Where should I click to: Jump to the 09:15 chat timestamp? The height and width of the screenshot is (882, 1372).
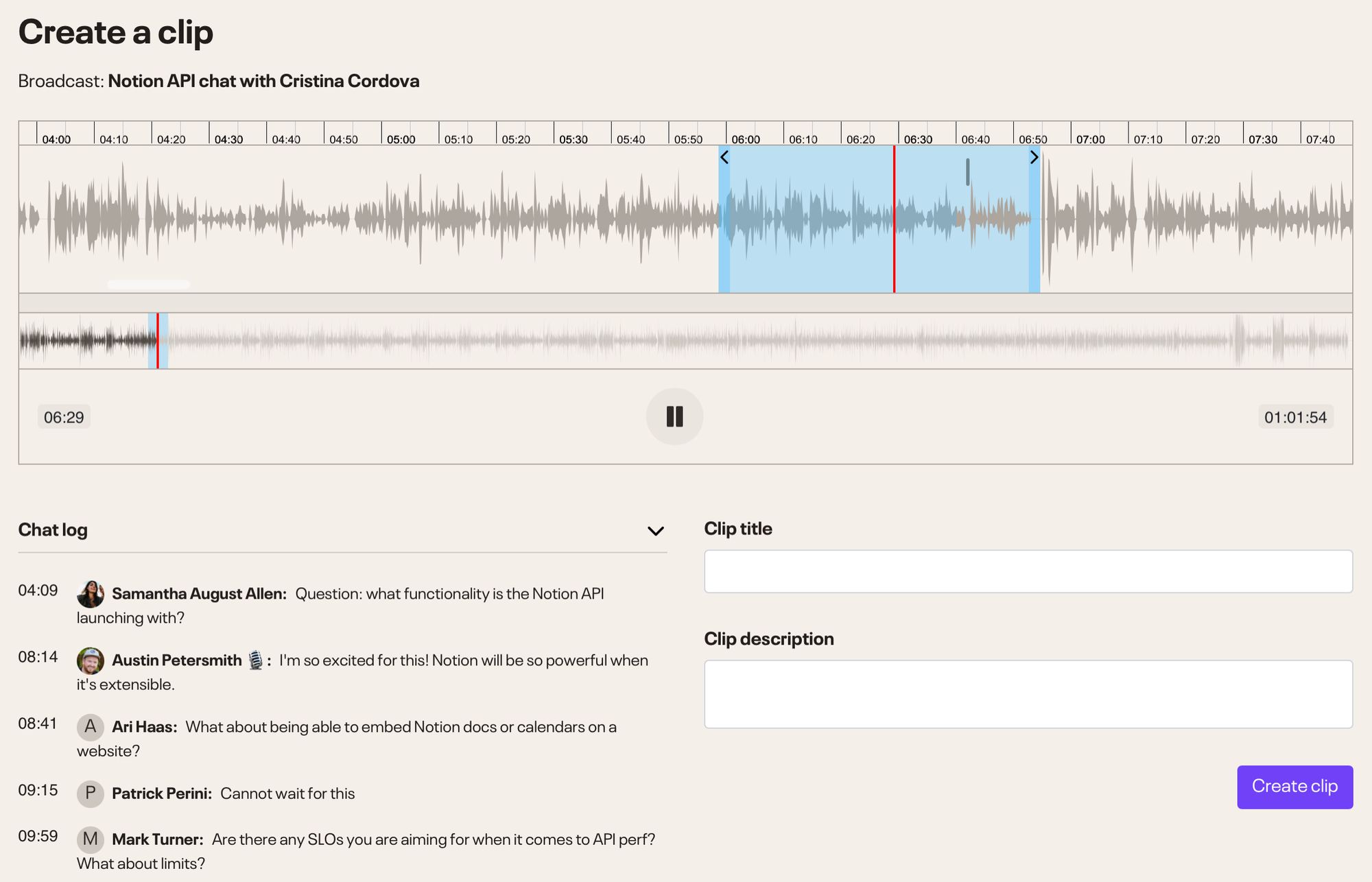(x=38, y=790)
